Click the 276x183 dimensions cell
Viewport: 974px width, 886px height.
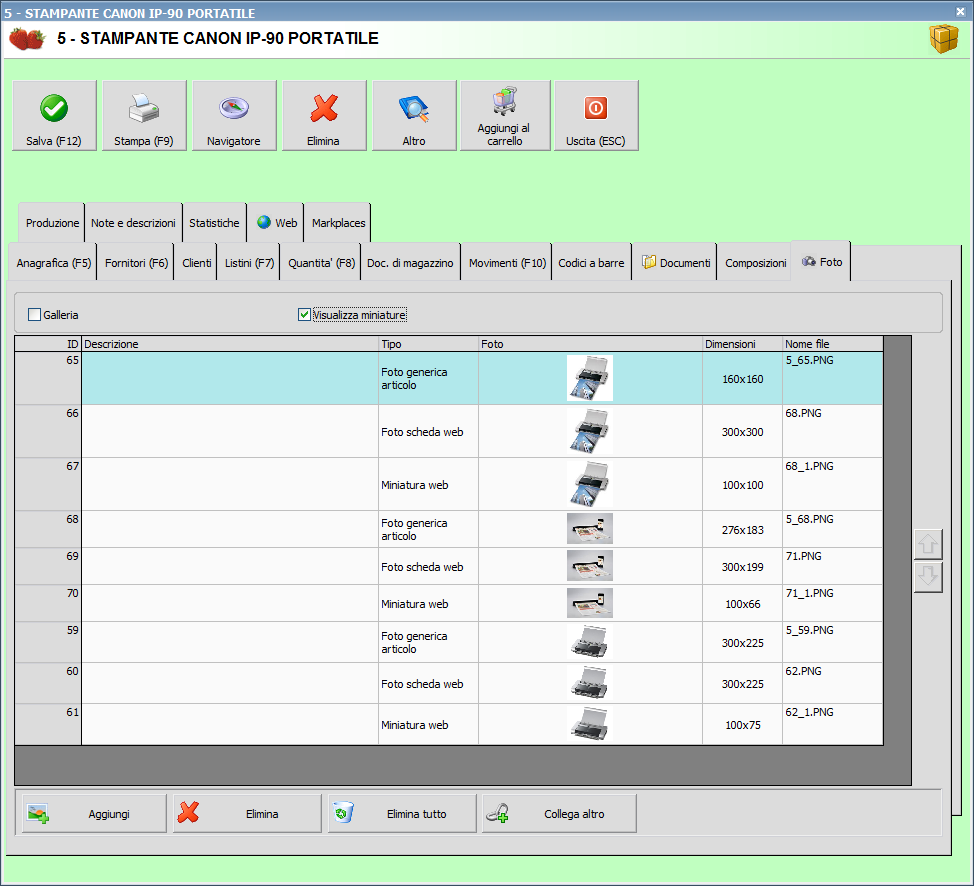(x=742, y=529)
